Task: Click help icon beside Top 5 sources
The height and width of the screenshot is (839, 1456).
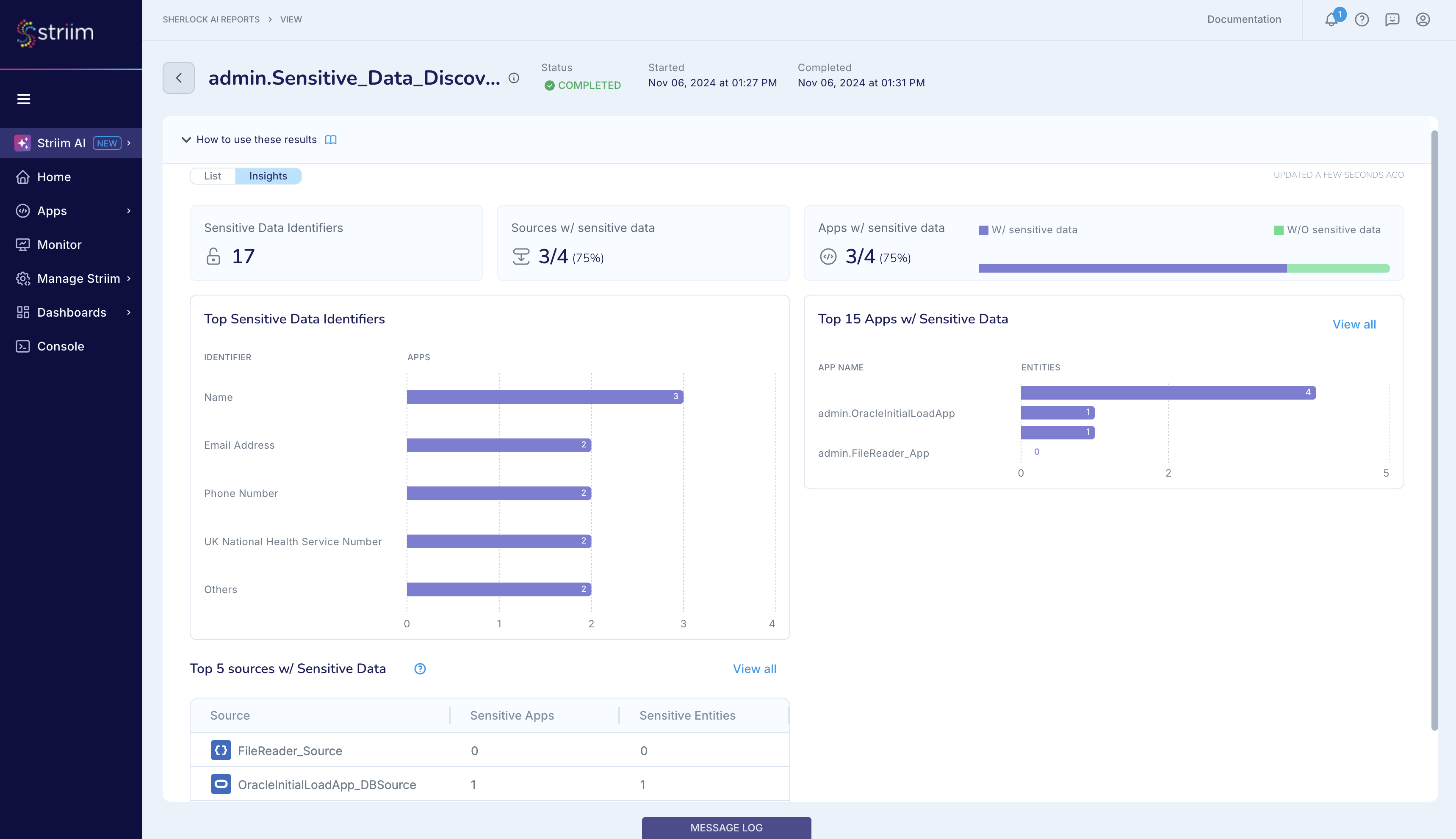Action: click(x=420, y=669)
